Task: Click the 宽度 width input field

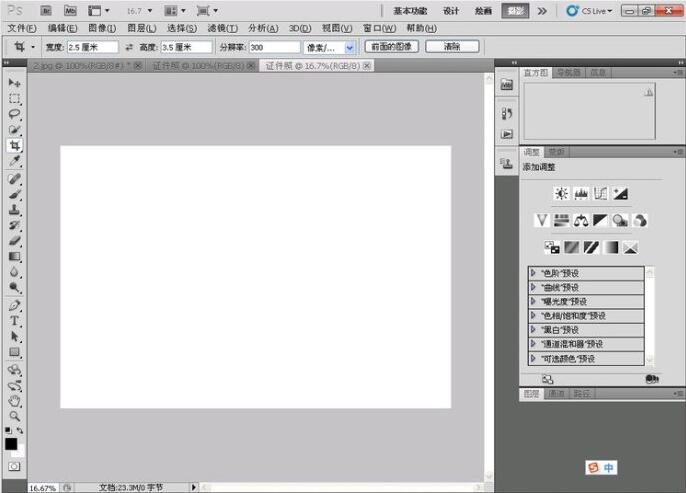Action: tap(92, 47)
